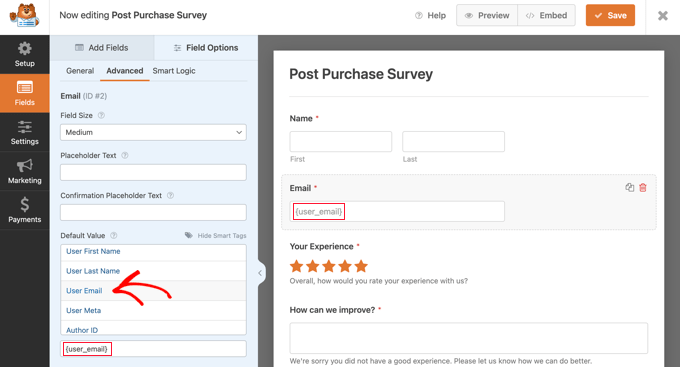Select first star of Your Experience
Viewport: 680px width, 367px height.
pos(297,265)
